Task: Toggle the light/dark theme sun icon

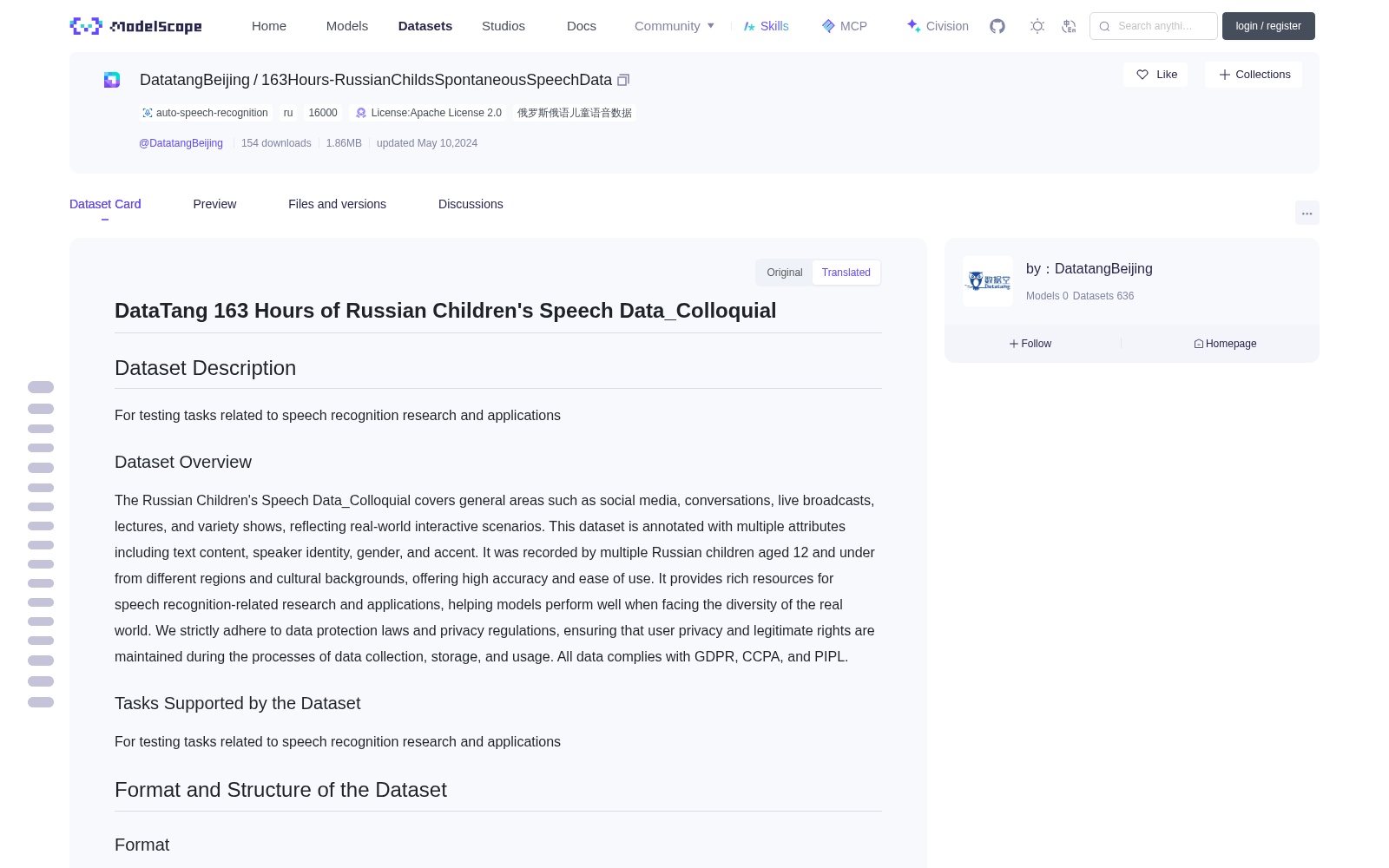Action: click(1037, 26)
